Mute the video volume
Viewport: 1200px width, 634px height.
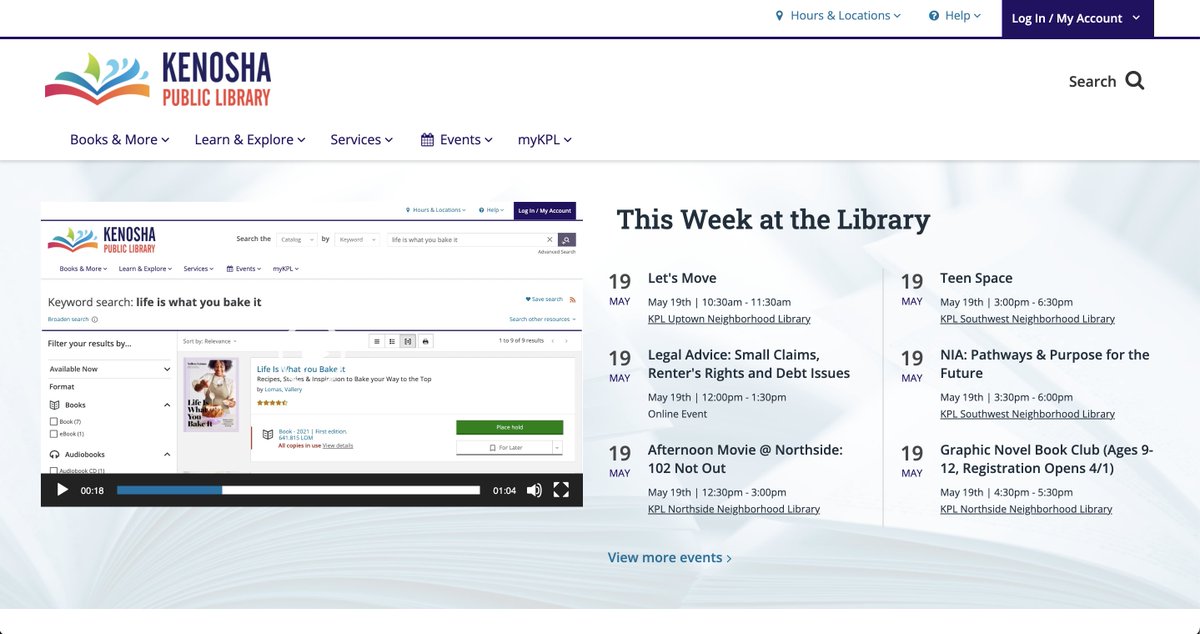coord(534,490)
